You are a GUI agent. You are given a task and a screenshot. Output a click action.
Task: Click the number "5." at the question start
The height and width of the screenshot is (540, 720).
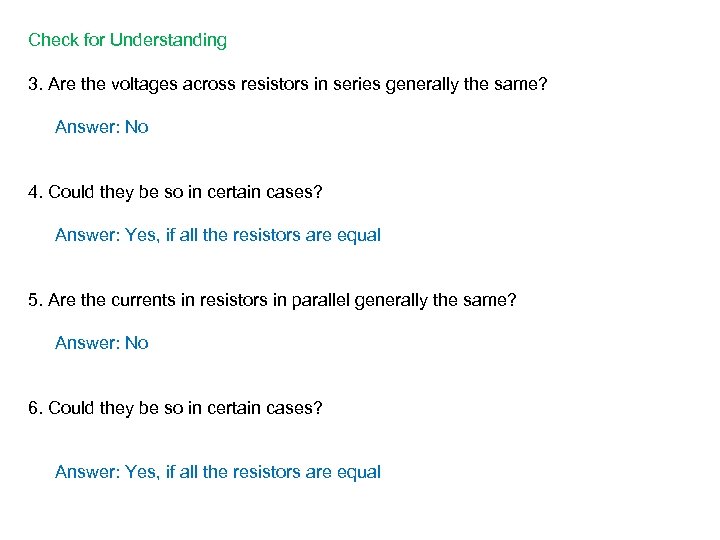click(35, 300)
